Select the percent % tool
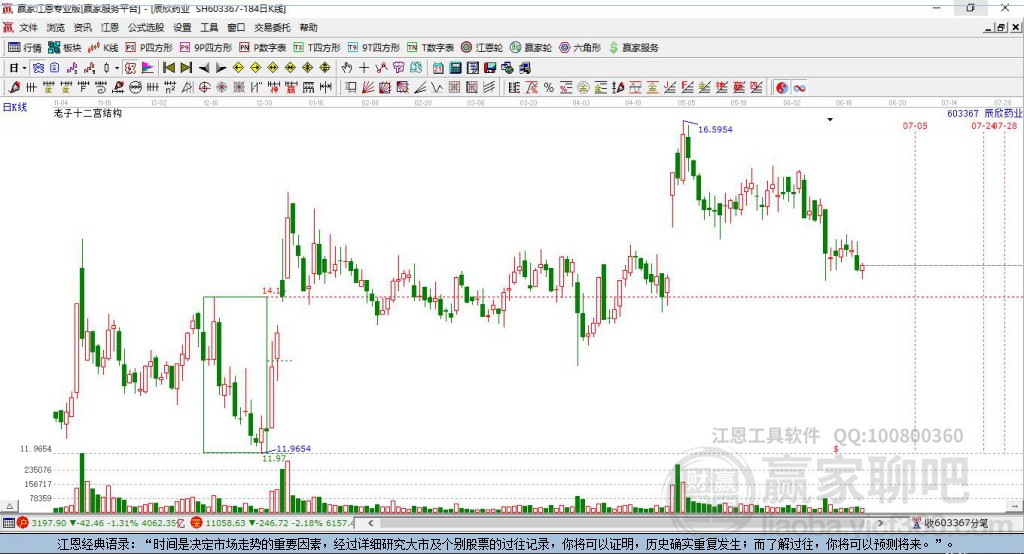1024x554 pixels. pos(549,88)
